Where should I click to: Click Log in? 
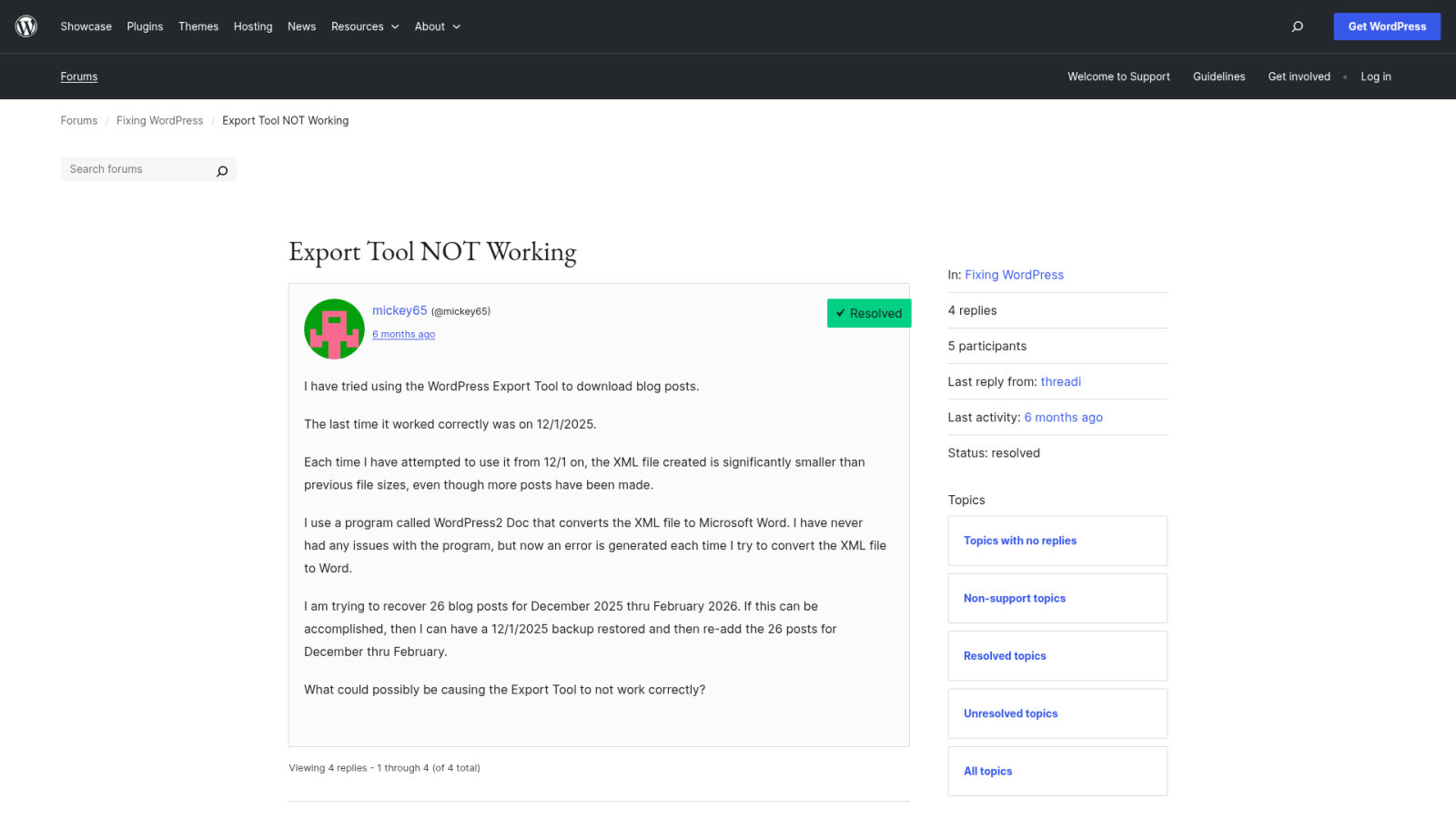[1376, 76]
